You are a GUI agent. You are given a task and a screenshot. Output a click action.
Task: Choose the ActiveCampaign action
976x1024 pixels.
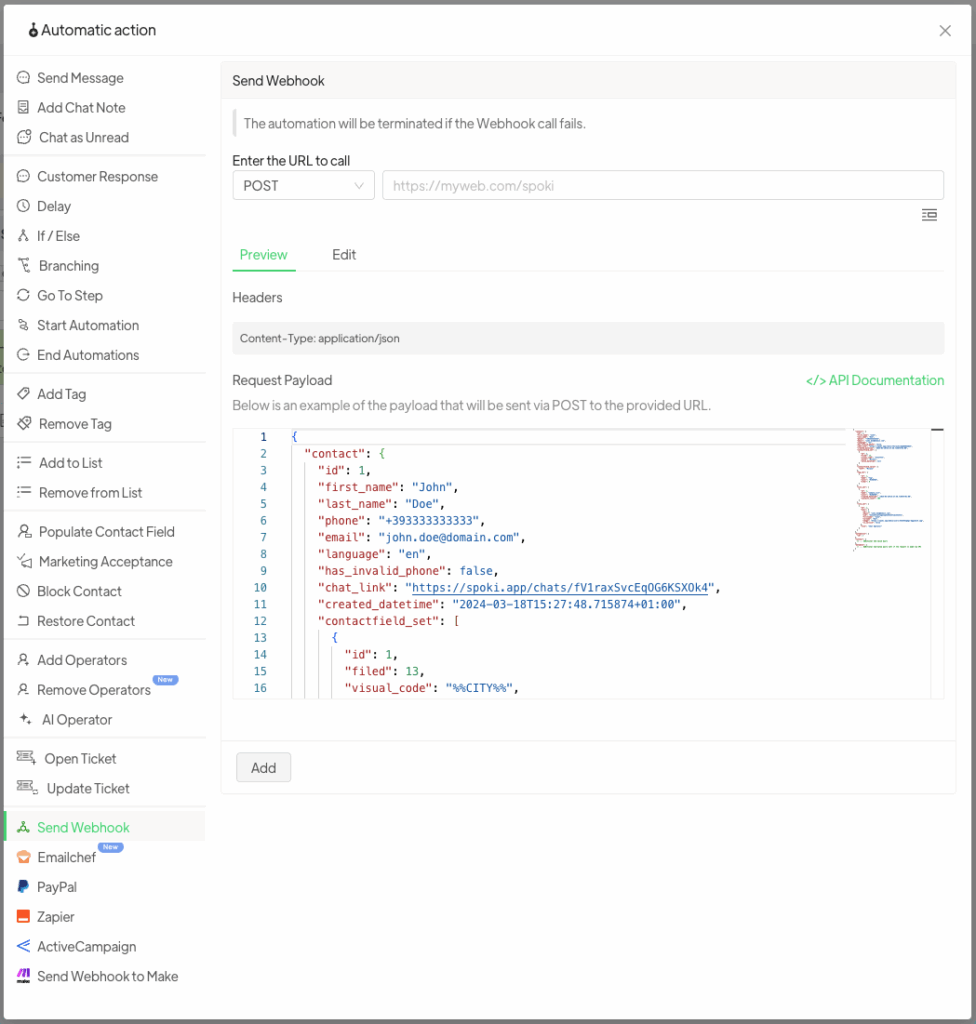pyautogui.click(x=86, y=946)
